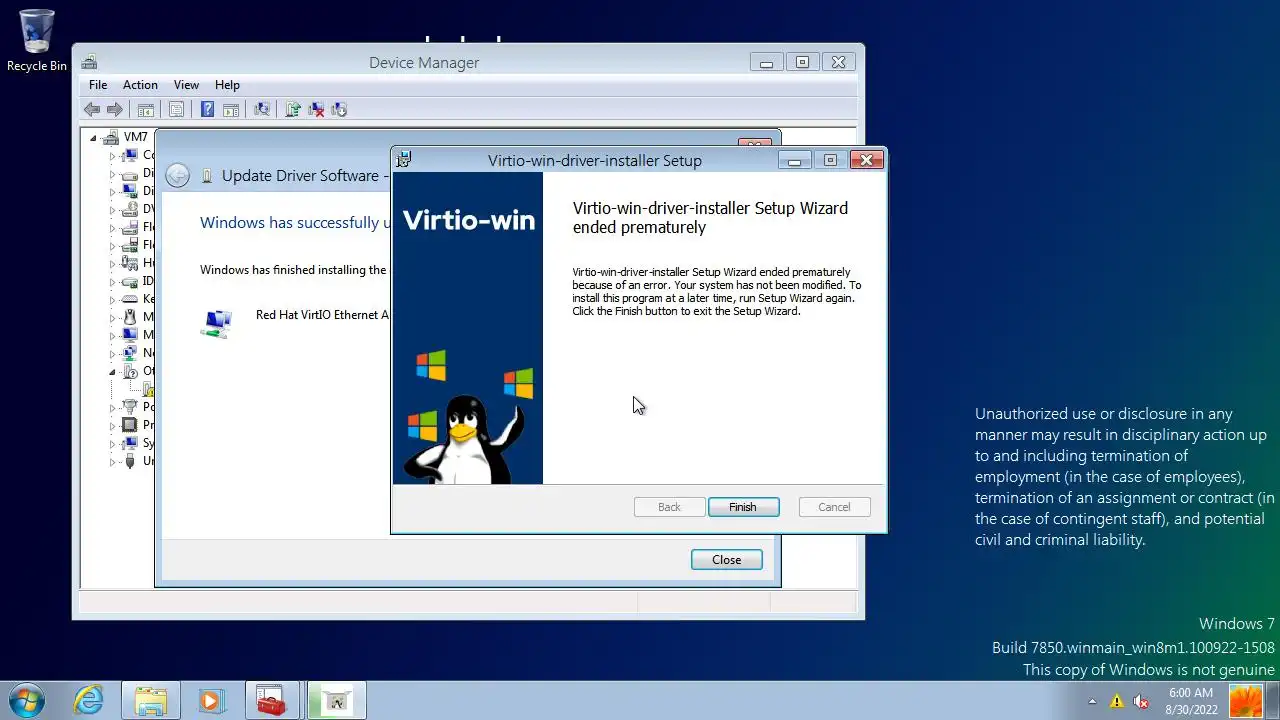Viewport: 1280px width, 720px height.
Task: Click the muted volume tray icon
Action: coord(1140,701)
